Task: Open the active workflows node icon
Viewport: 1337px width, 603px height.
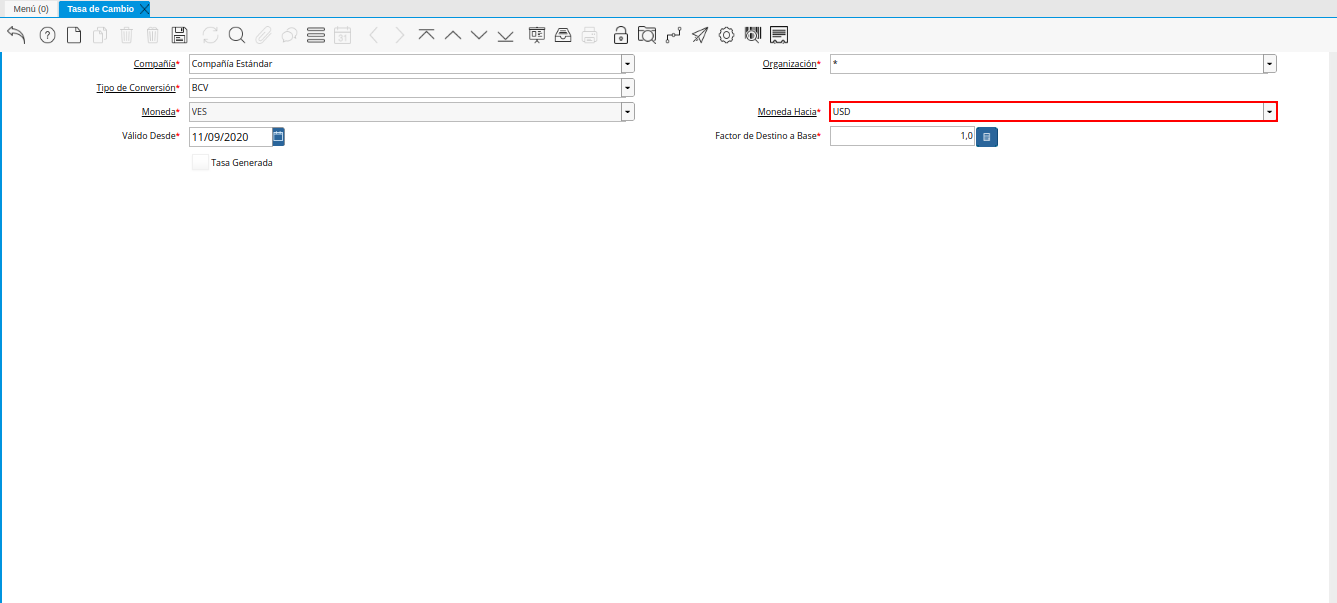Action: point(674,35)
